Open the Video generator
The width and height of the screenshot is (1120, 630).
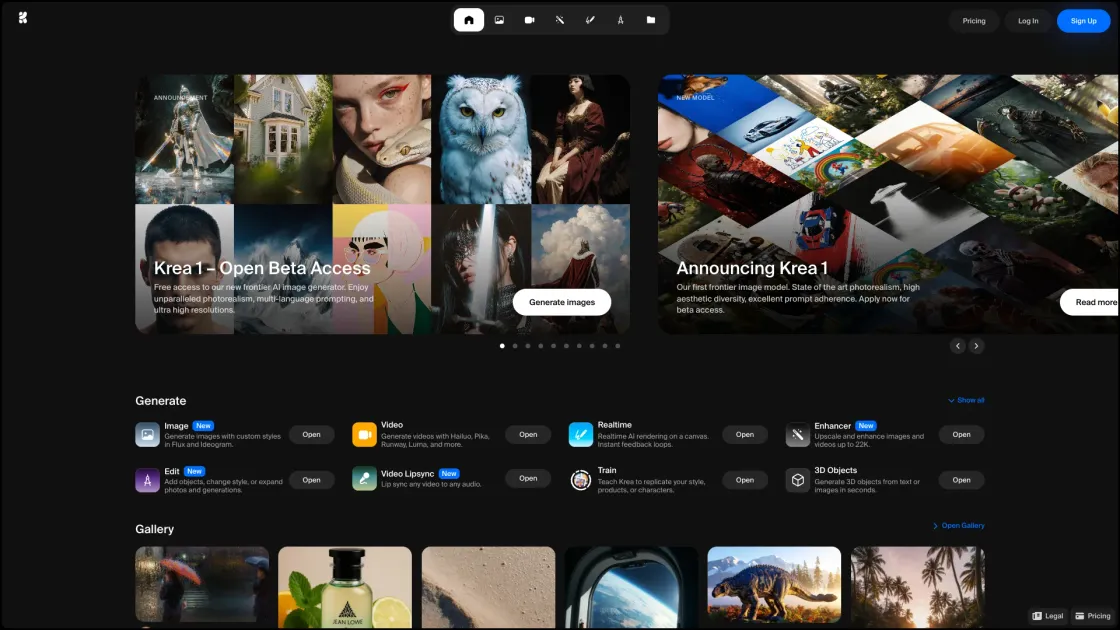pyautogui.click(x=528, y=434)
